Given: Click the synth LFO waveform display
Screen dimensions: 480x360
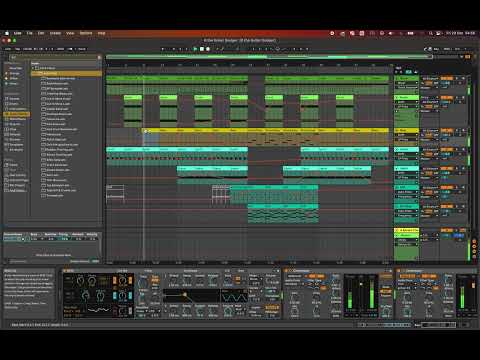Looking at the screenshot, I should [235, 296].
